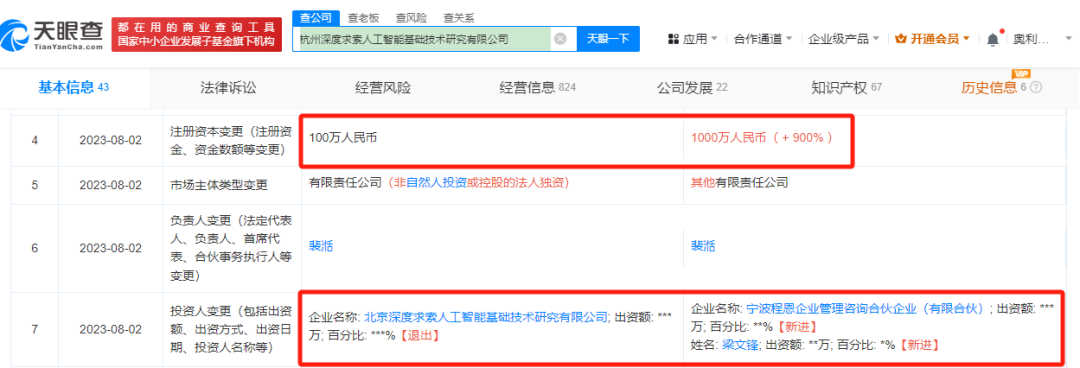1080x368 pixels.
Task: Click the 天眼一下 search button
Action: coord(608,39)
